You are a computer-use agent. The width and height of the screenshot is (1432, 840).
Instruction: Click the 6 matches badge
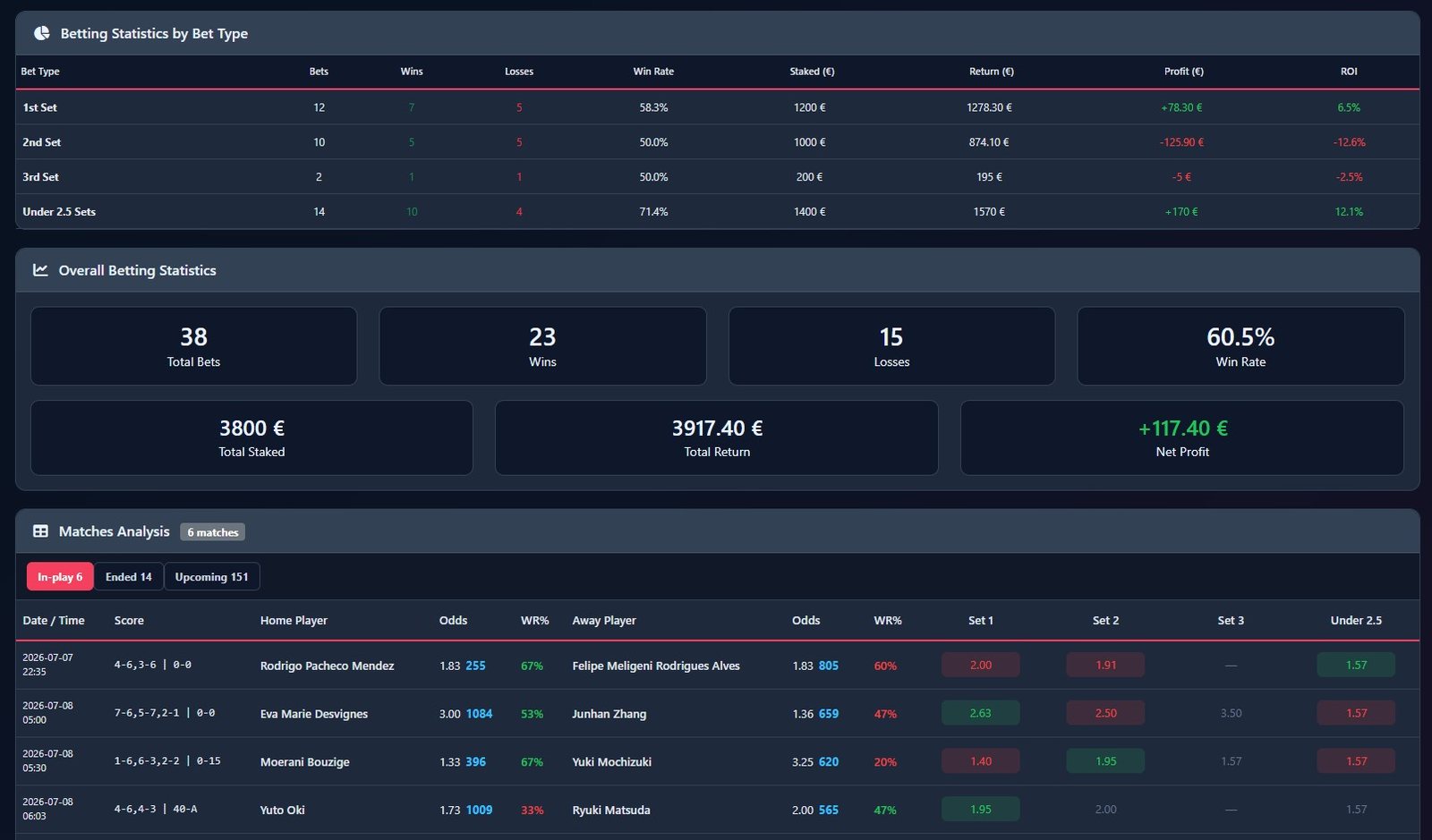213,531
